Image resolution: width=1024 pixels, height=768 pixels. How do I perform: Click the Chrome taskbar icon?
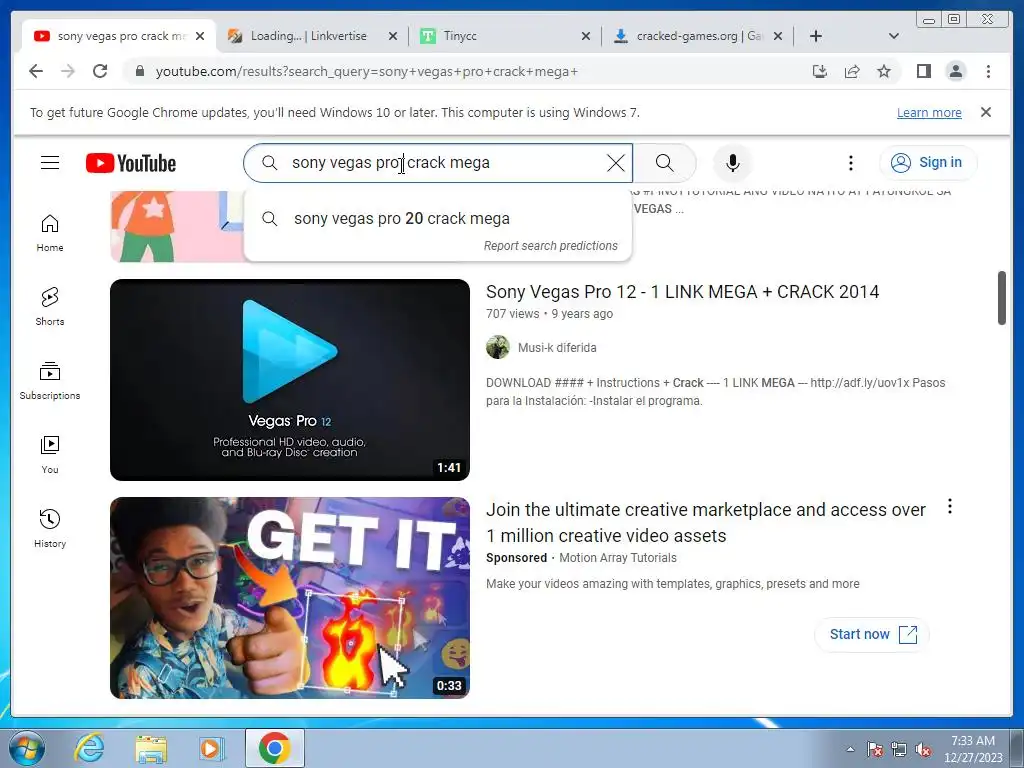(274, 748)
